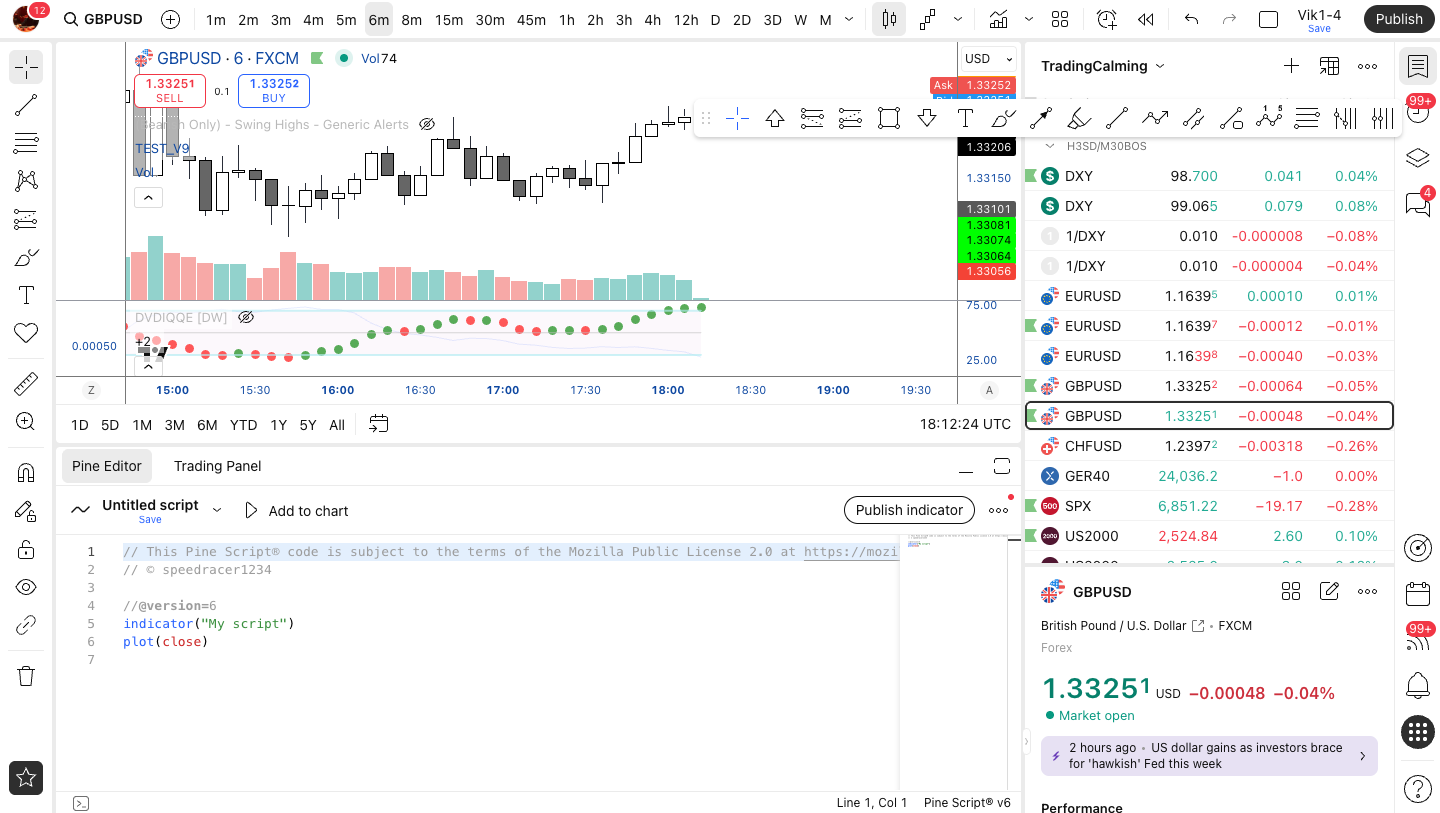This screenshot has height=813, width=1440.
Task: Open chart type dropdown arrow
Action: pyautogui.click(x=959, y=19)
